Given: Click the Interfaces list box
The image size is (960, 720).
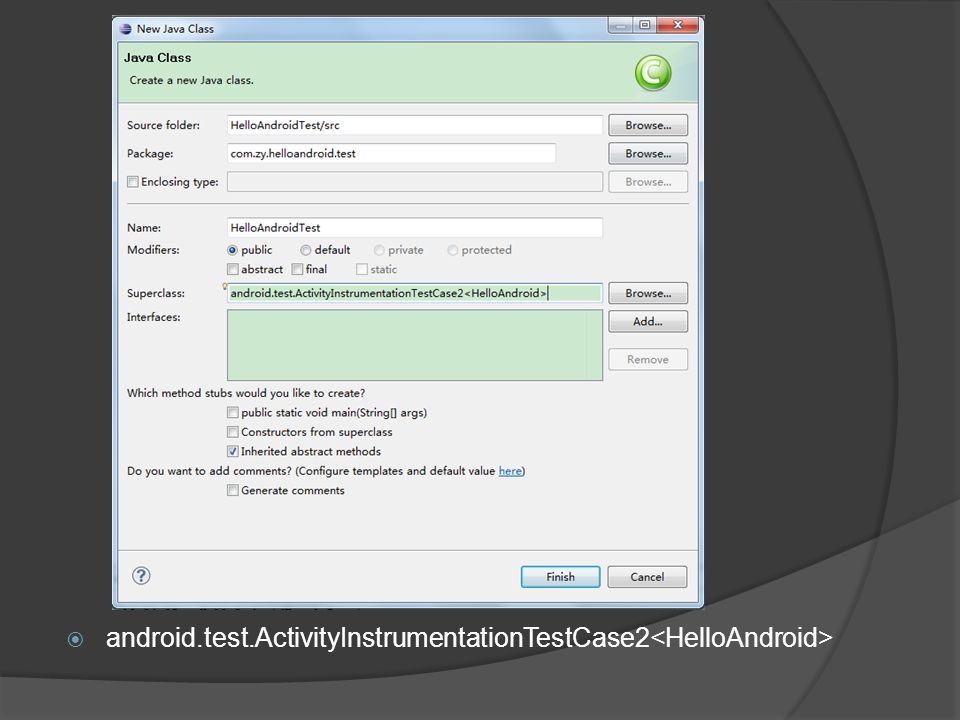Looking at the screenshot, I should [x=414, y=345].
